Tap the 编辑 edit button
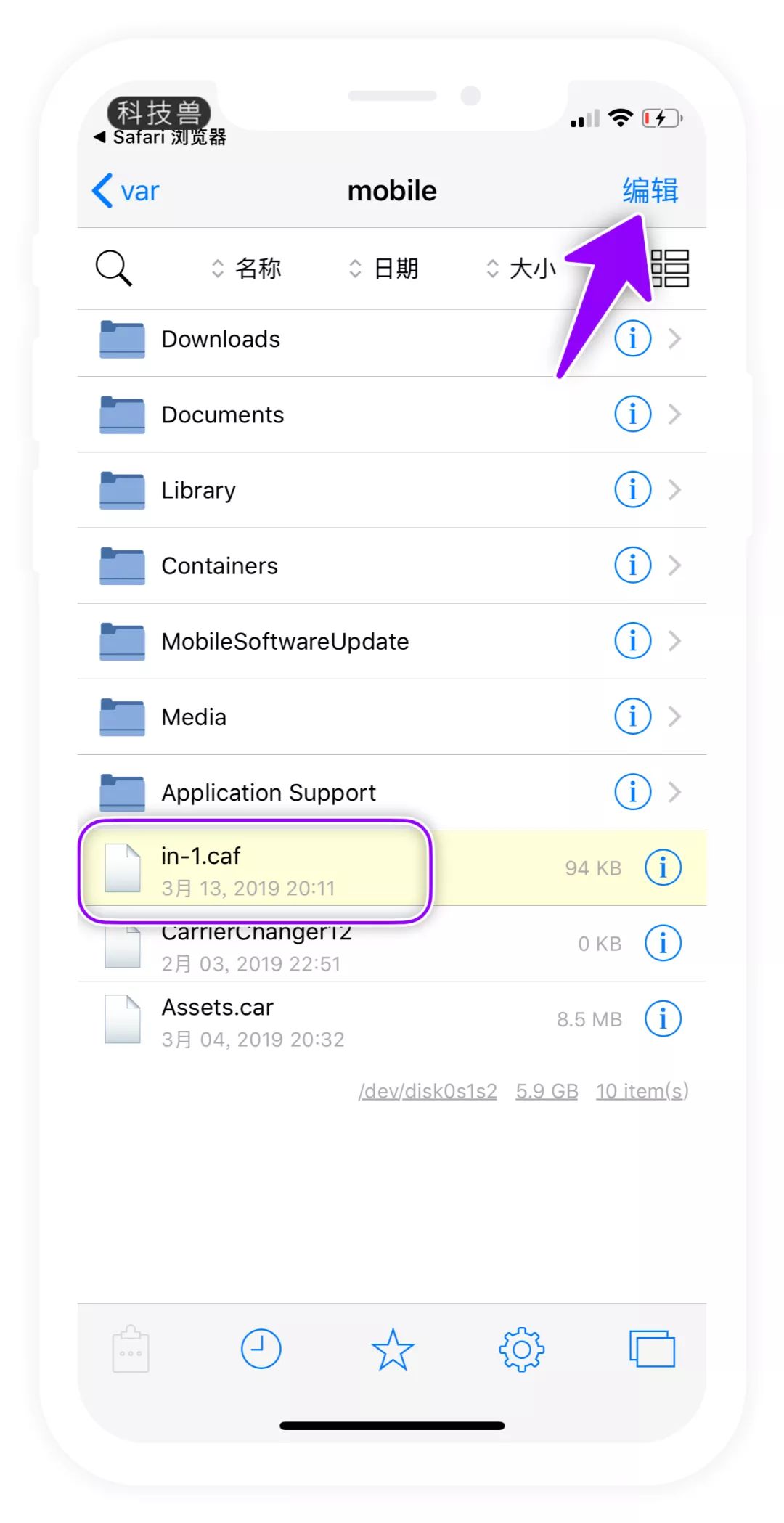This screenshot has height=1523, width=784. (x=650, y=191)
